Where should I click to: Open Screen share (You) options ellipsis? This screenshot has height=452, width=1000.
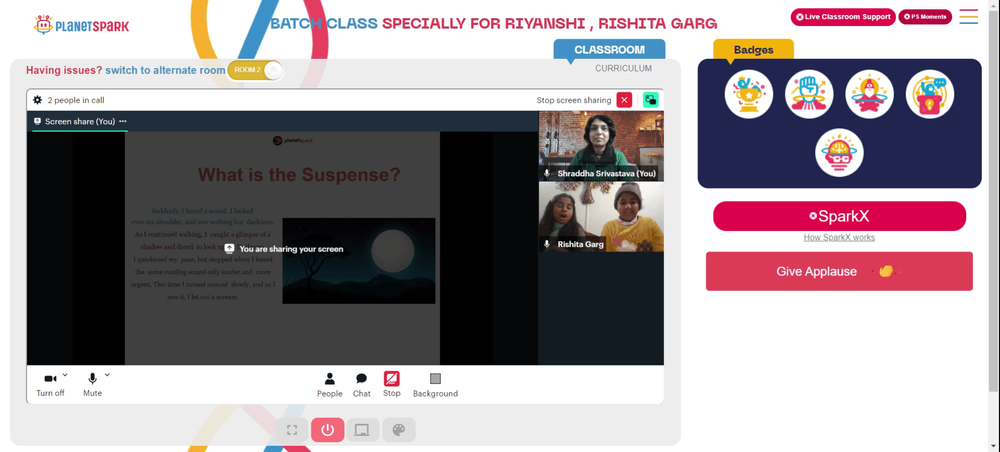click(122, 121)
